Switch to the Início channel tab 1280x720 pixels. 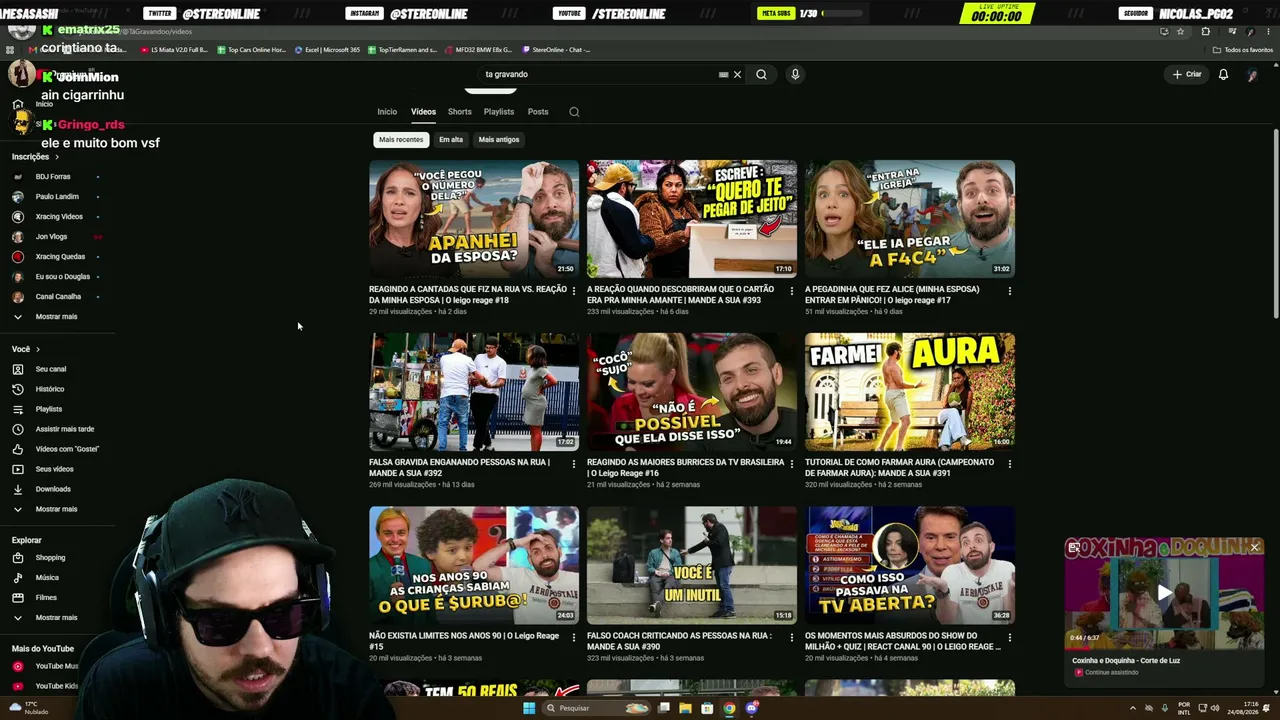click(x=387, y=112)
